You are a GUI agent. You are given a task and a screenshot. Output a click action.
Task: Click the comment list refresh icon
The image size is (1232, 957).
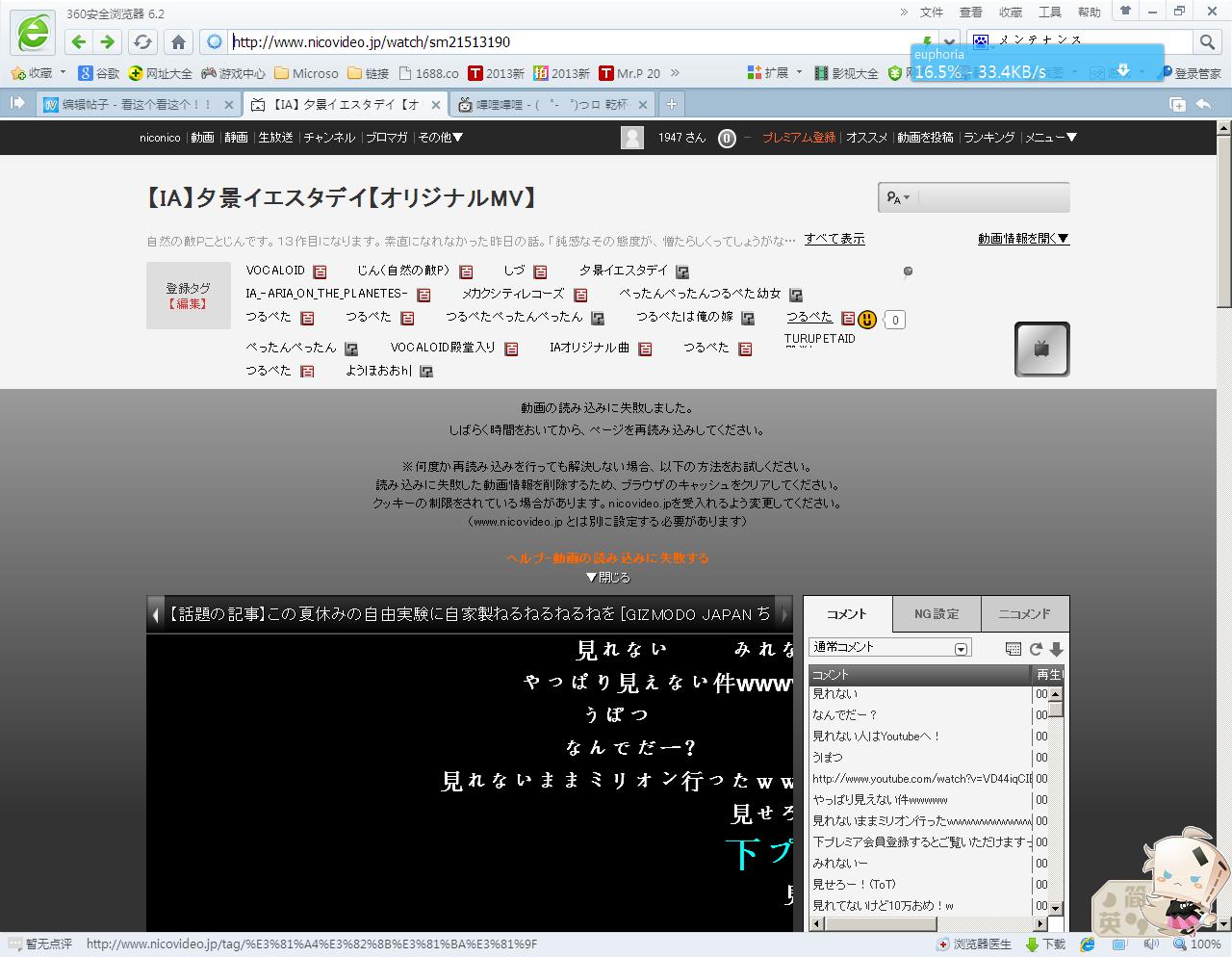pyautogui.click(x=1036, y=649)
